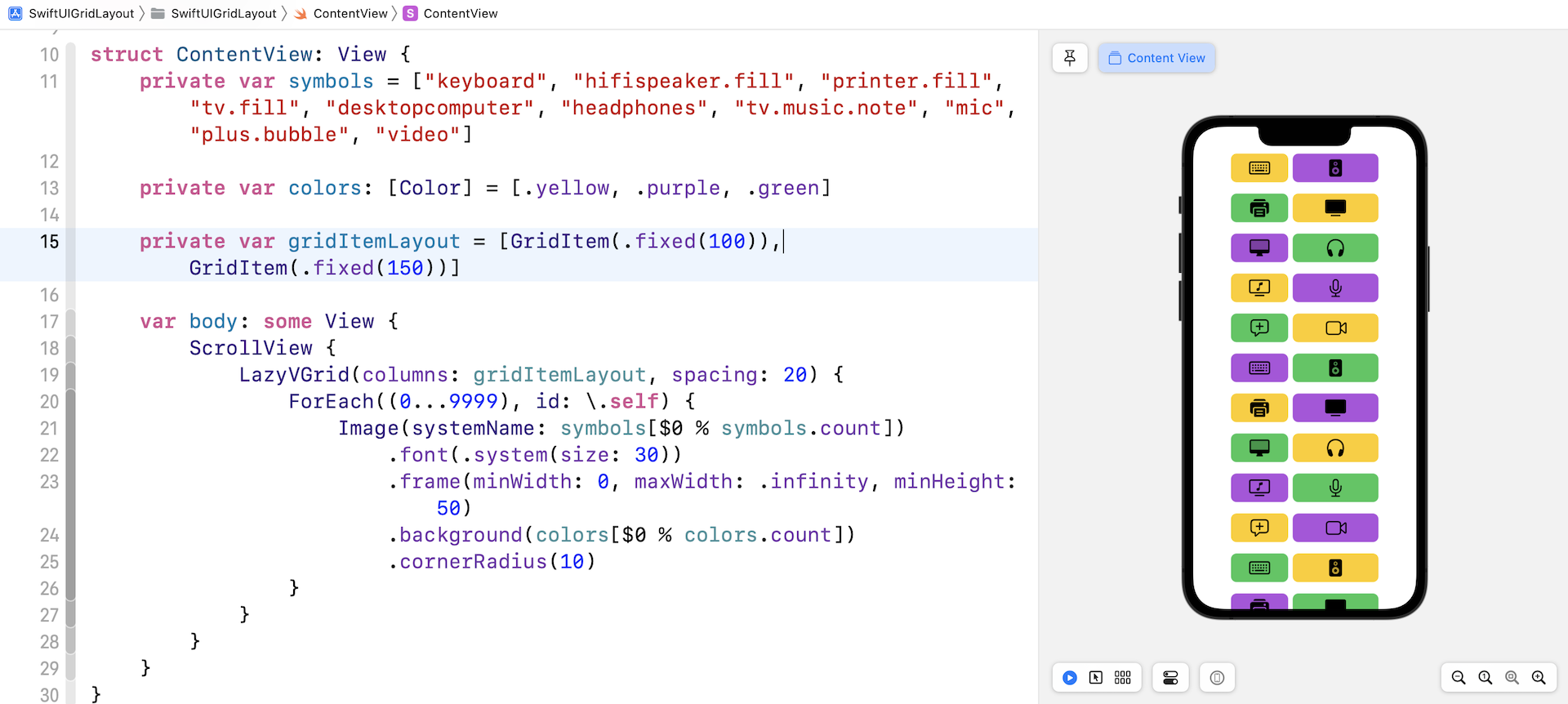Select the Content View preview tab
Screen dimensions: 1568x704
click(1156, 58)
